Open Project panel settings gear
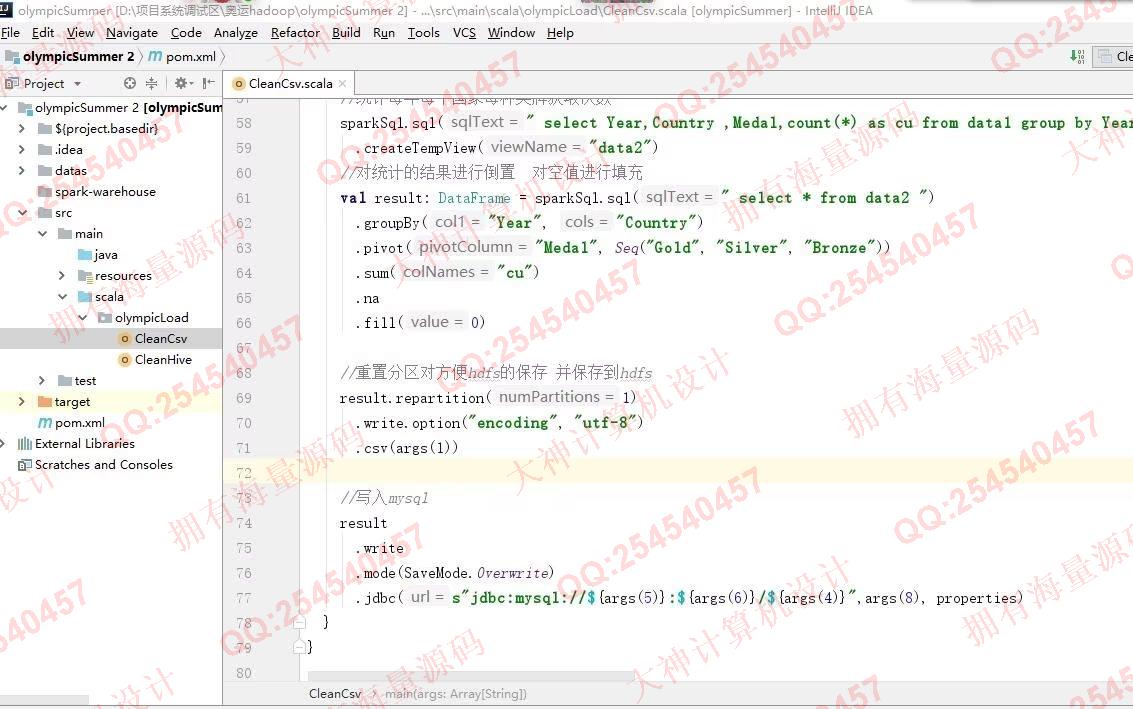Screen dimensions: 1133x709 coord(182,83)
